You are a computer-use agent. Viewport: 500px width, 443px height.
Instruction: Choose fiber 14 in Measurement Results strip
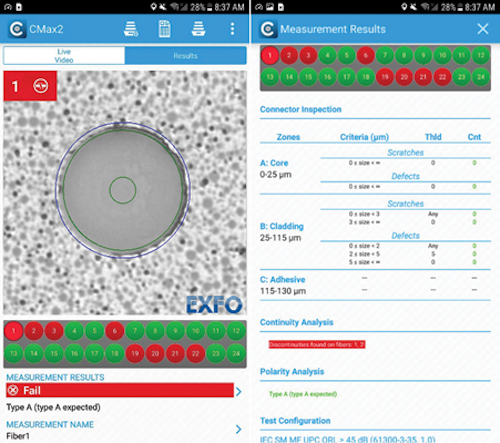pos(289,77)
